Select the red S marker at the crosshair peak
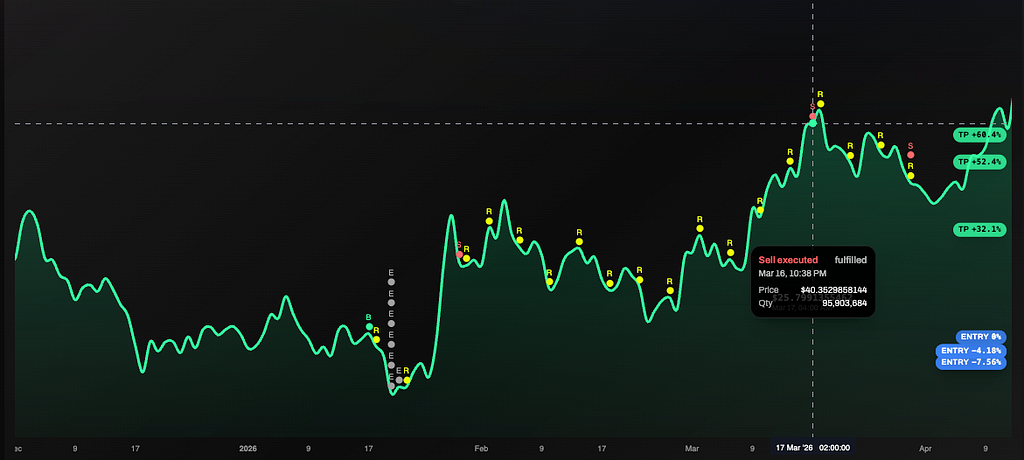The image size is (1024, 460). (812, 117)
